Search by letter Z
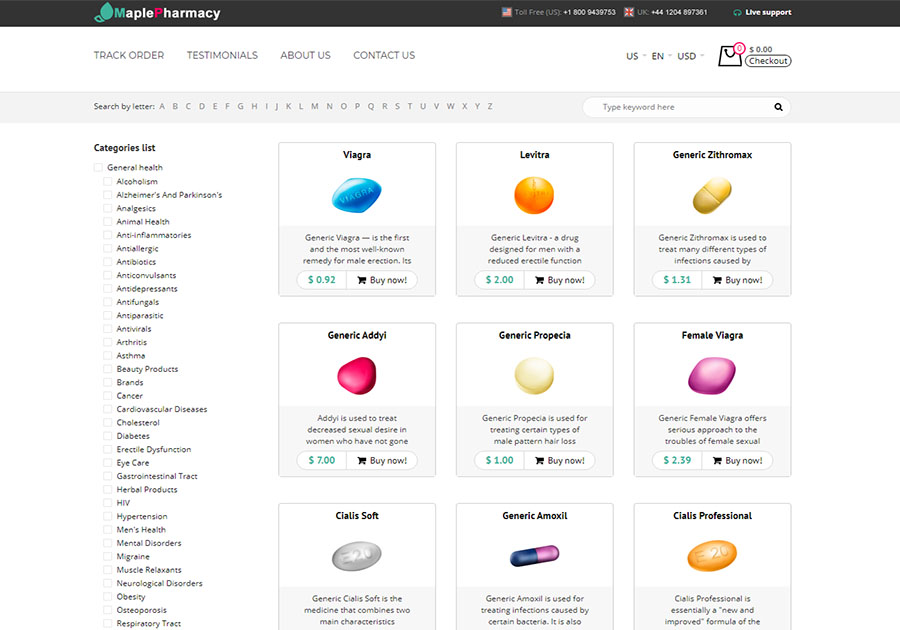The height and width of the screenshot is (630, 900). point(490,106)
